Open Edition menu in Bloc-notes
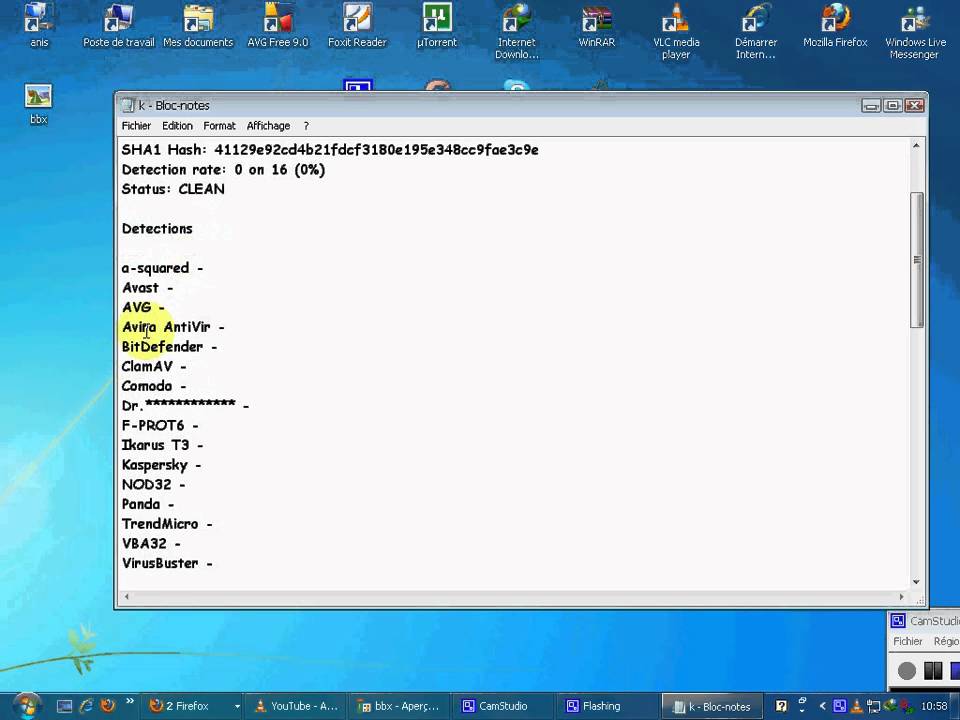Screen dimensions: 960x720 [177, 126]
